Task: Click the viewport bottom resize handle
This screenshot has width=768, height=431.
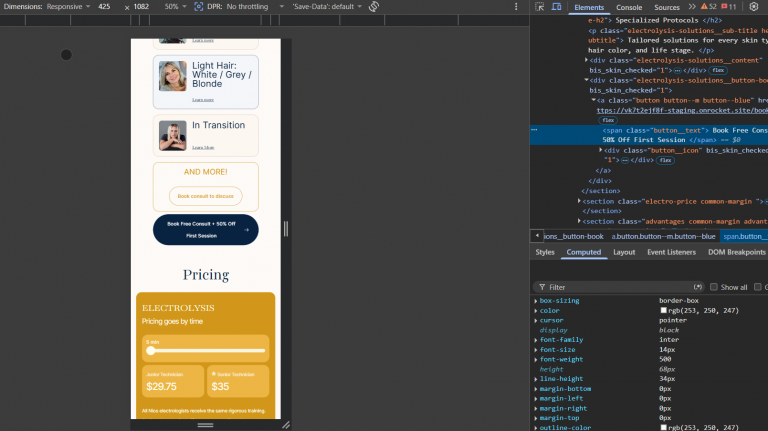Action: pos(206,425)
